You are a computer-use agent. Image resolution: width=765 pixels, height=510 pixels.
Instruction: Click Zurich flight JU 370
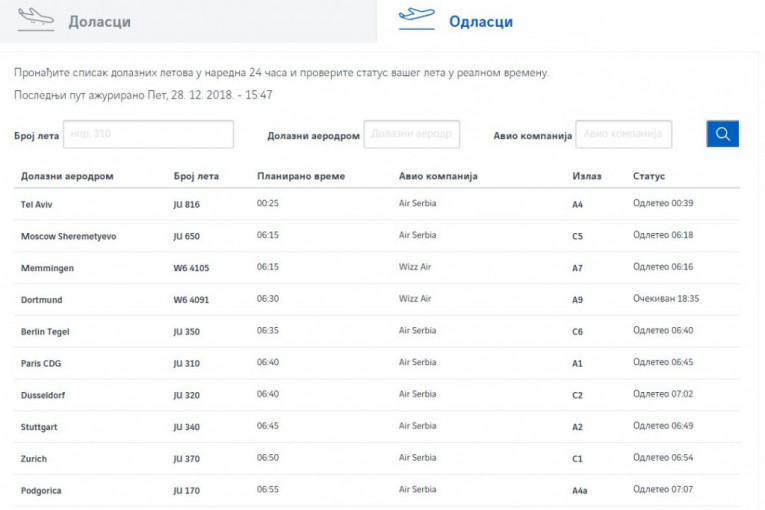pos(186,459)
